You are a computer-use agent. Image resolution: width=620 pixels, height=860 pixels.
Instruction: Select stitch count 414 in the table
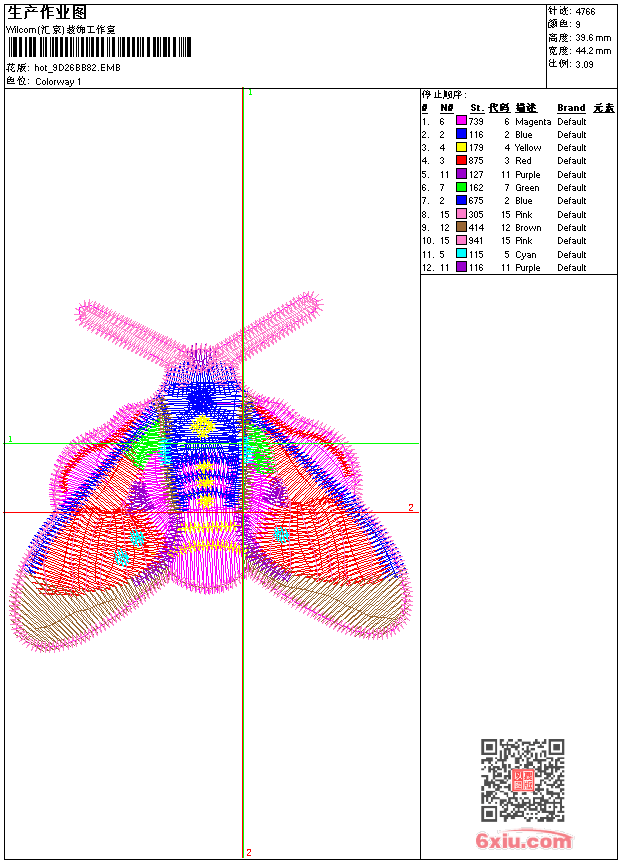point(476,228)
